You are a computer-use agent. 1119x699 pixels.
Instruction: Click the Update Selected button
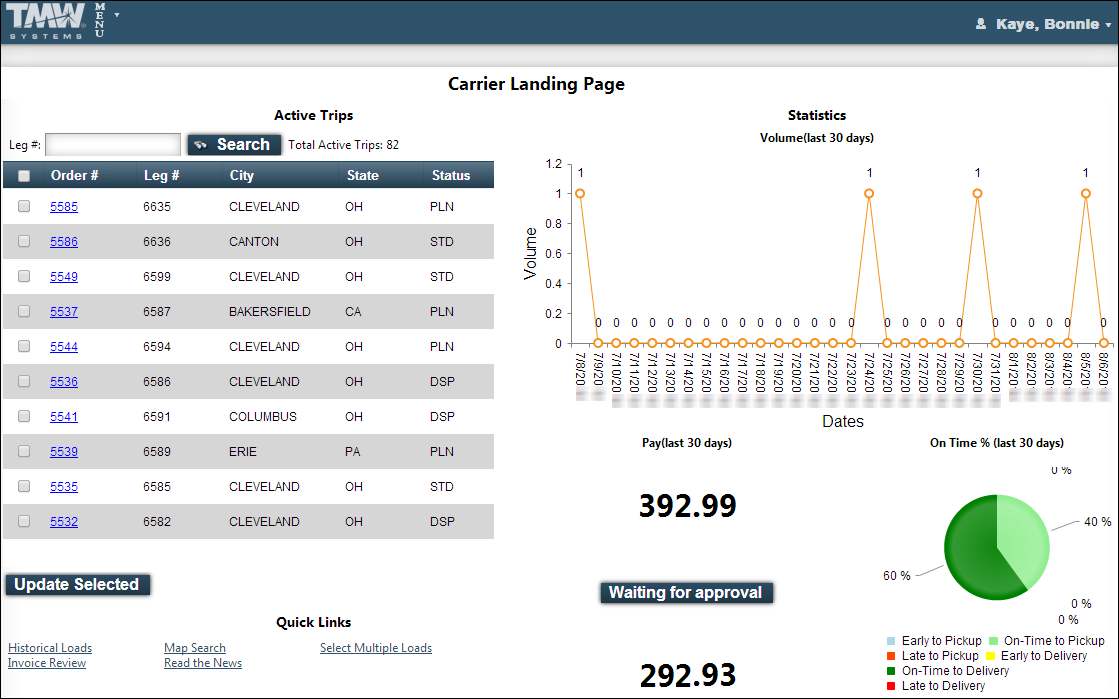tap(77, 584)
